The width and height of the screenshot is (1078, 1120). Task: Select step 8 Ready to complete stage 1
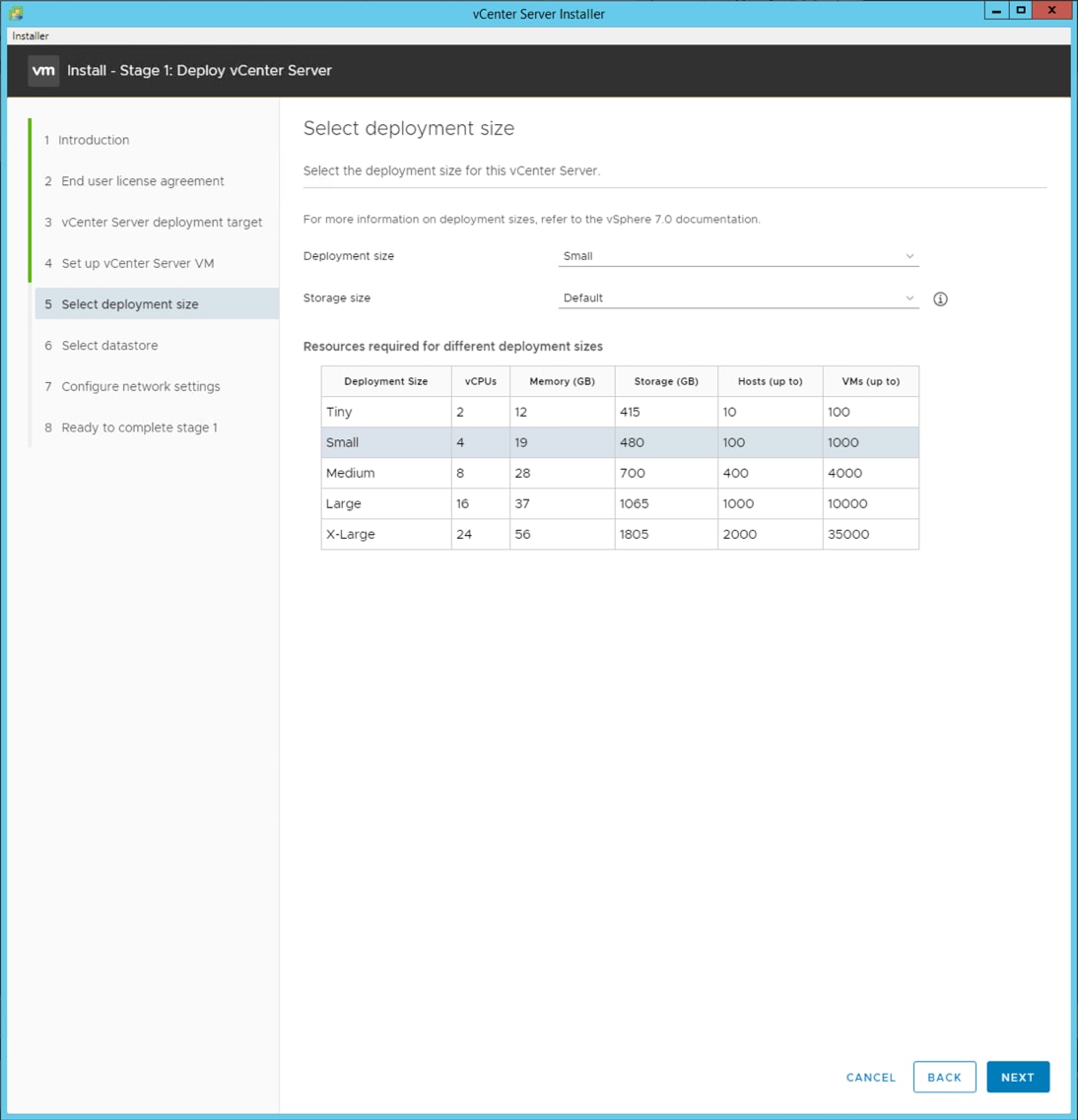click(131, 428)
